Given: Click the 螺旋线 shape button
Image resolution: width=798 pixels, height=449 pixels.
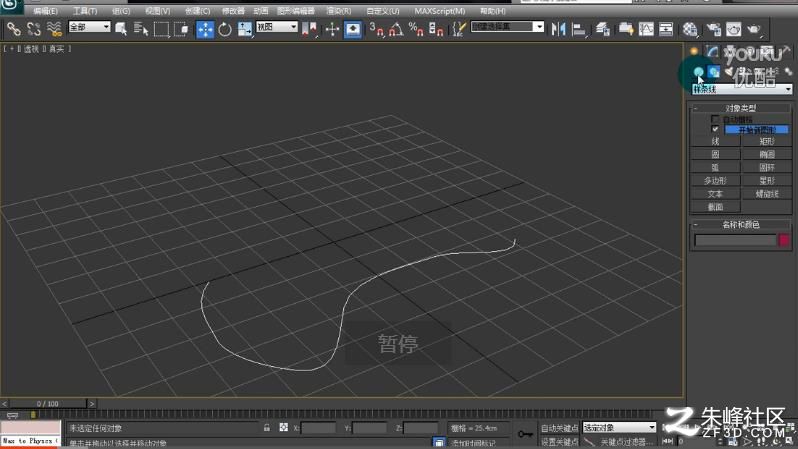Looking at the screenshot, I should [766, 194].
